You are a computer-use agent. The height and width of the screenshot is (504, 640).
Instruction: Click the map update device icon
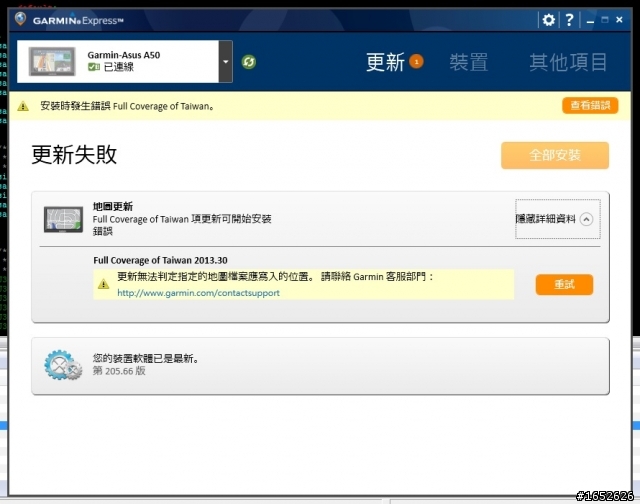[63, 220]
